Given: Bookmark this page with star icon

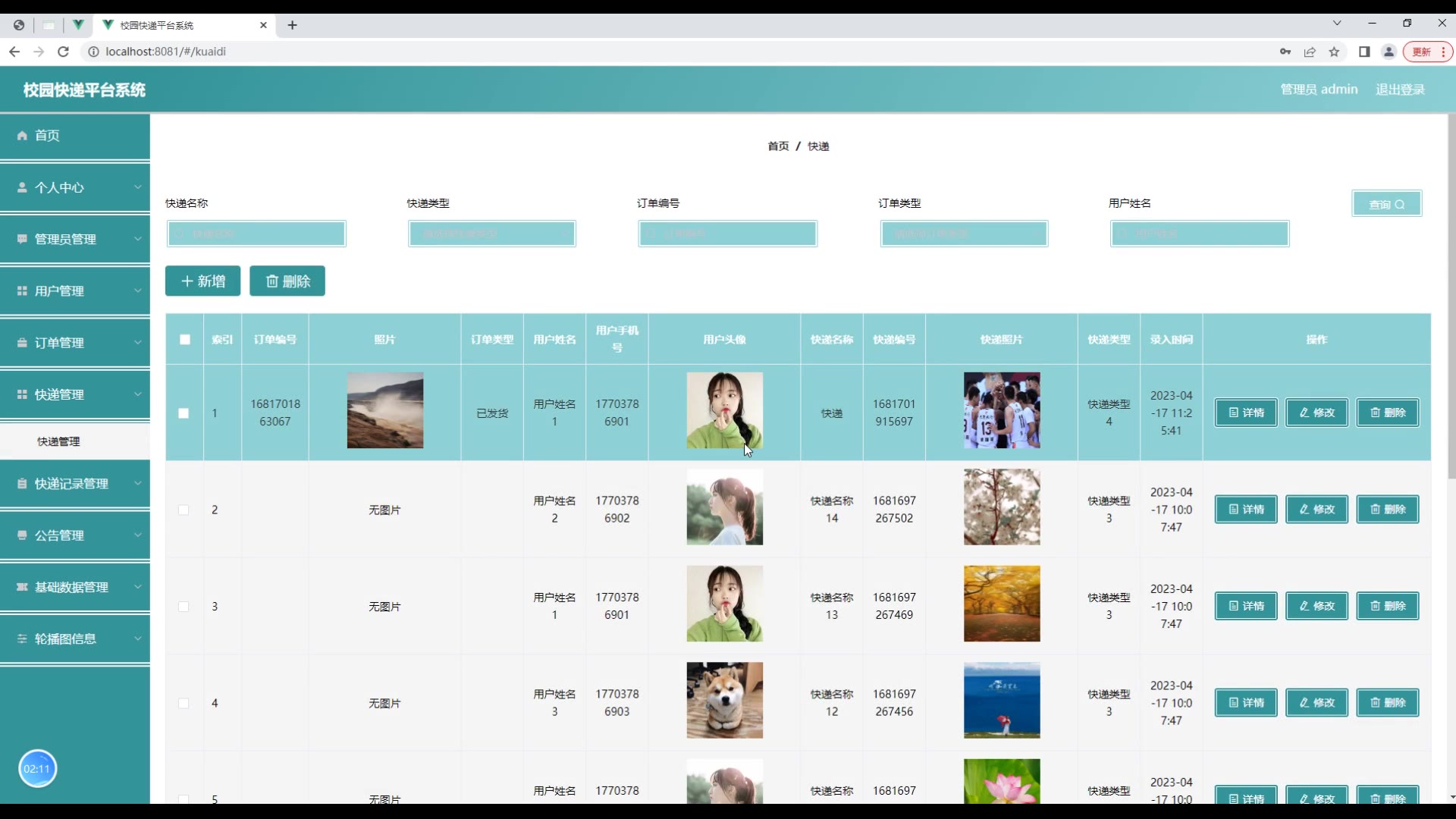Looking at the screenshot, I should point(1334,52).
